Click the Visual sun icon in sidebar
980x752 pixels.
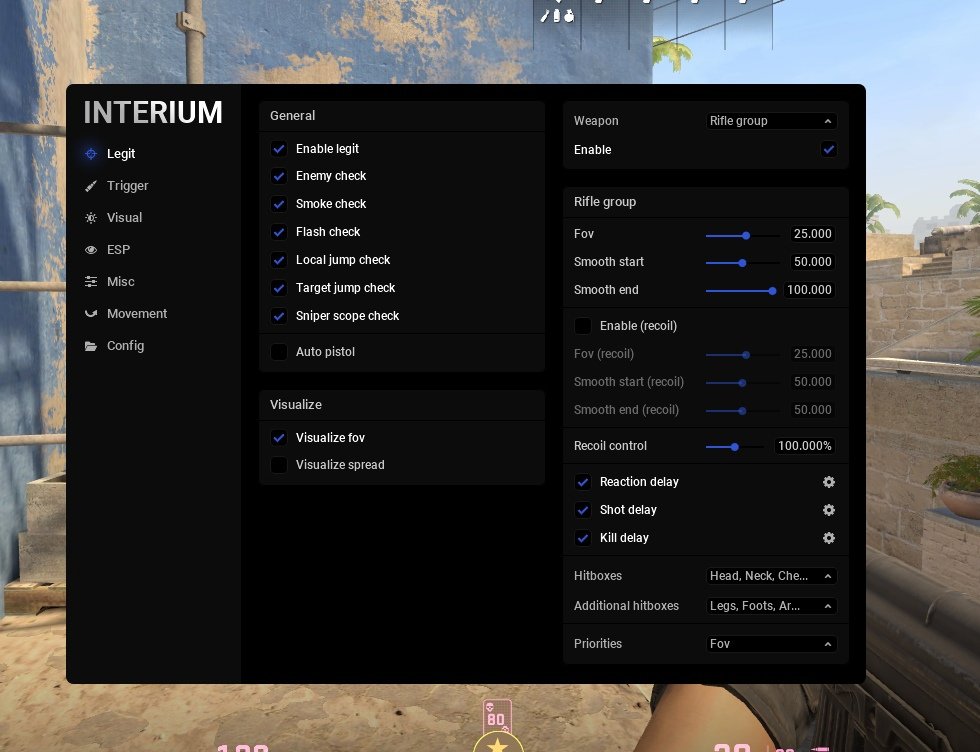point(91,218)
